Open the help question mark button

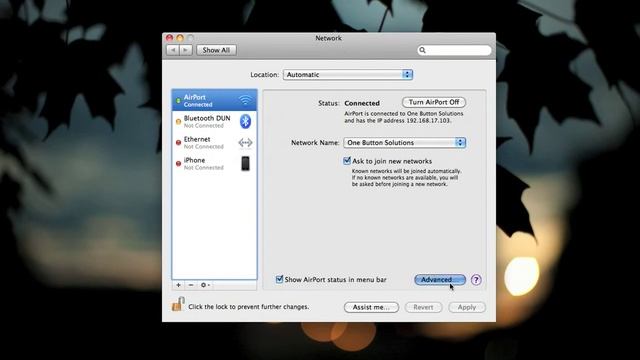click(x=476, y=280)
